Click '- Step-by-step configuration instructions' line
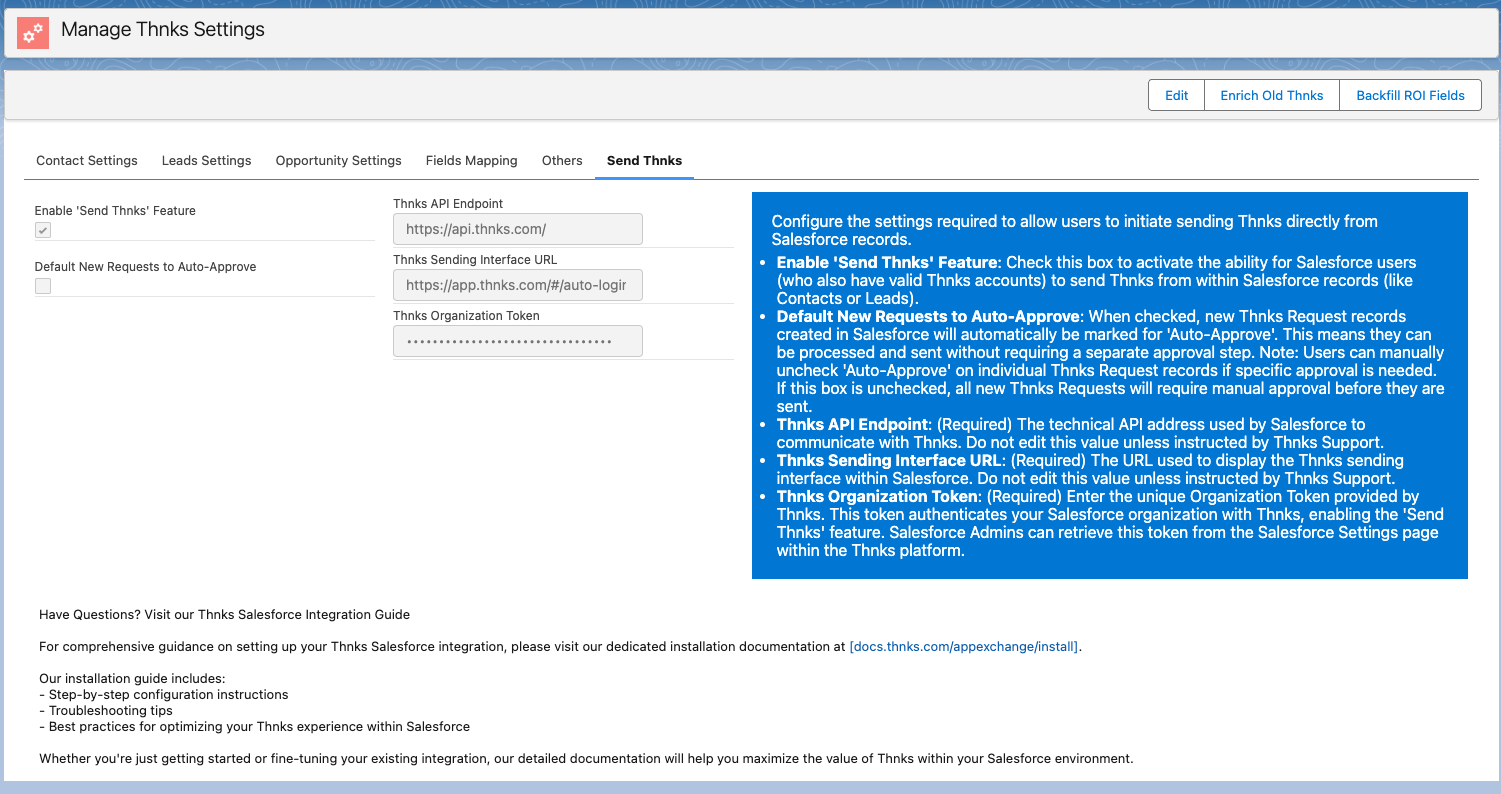Screen dimensions: 1501x794 (x=164, y=695)
